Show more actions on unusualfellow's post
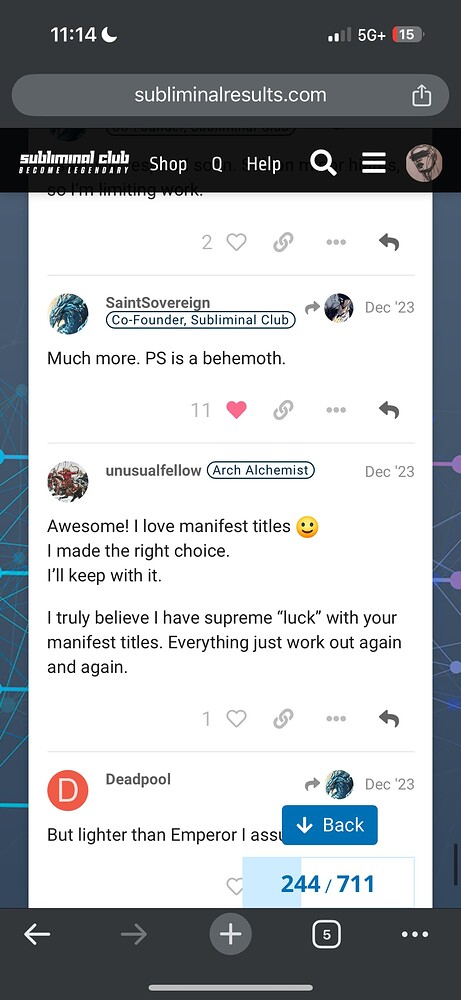The height and width of the screenshot is (1000, 461). (336, 719)
